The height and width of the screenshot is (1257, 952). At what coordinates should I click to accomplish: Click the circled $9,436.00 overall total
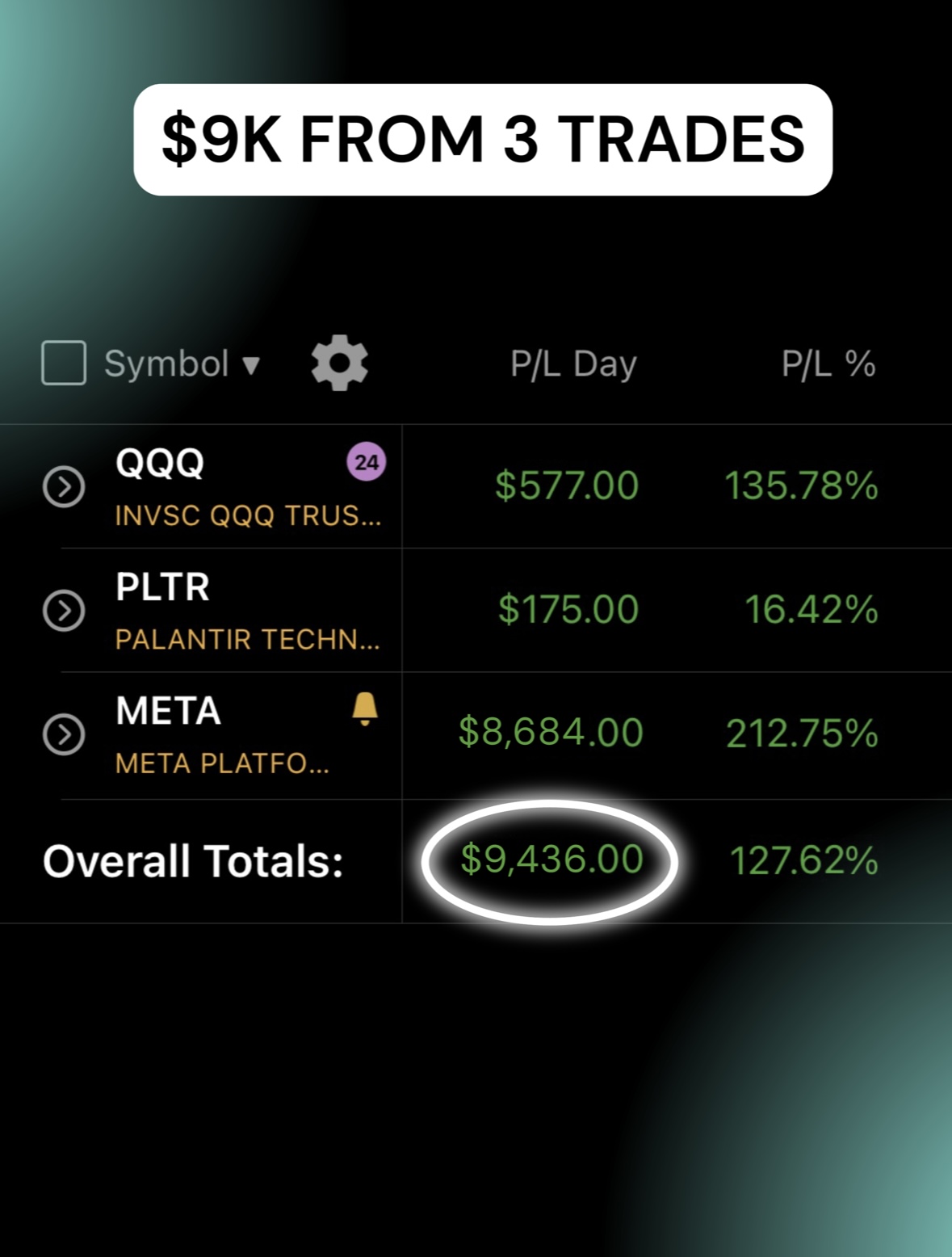551,860
